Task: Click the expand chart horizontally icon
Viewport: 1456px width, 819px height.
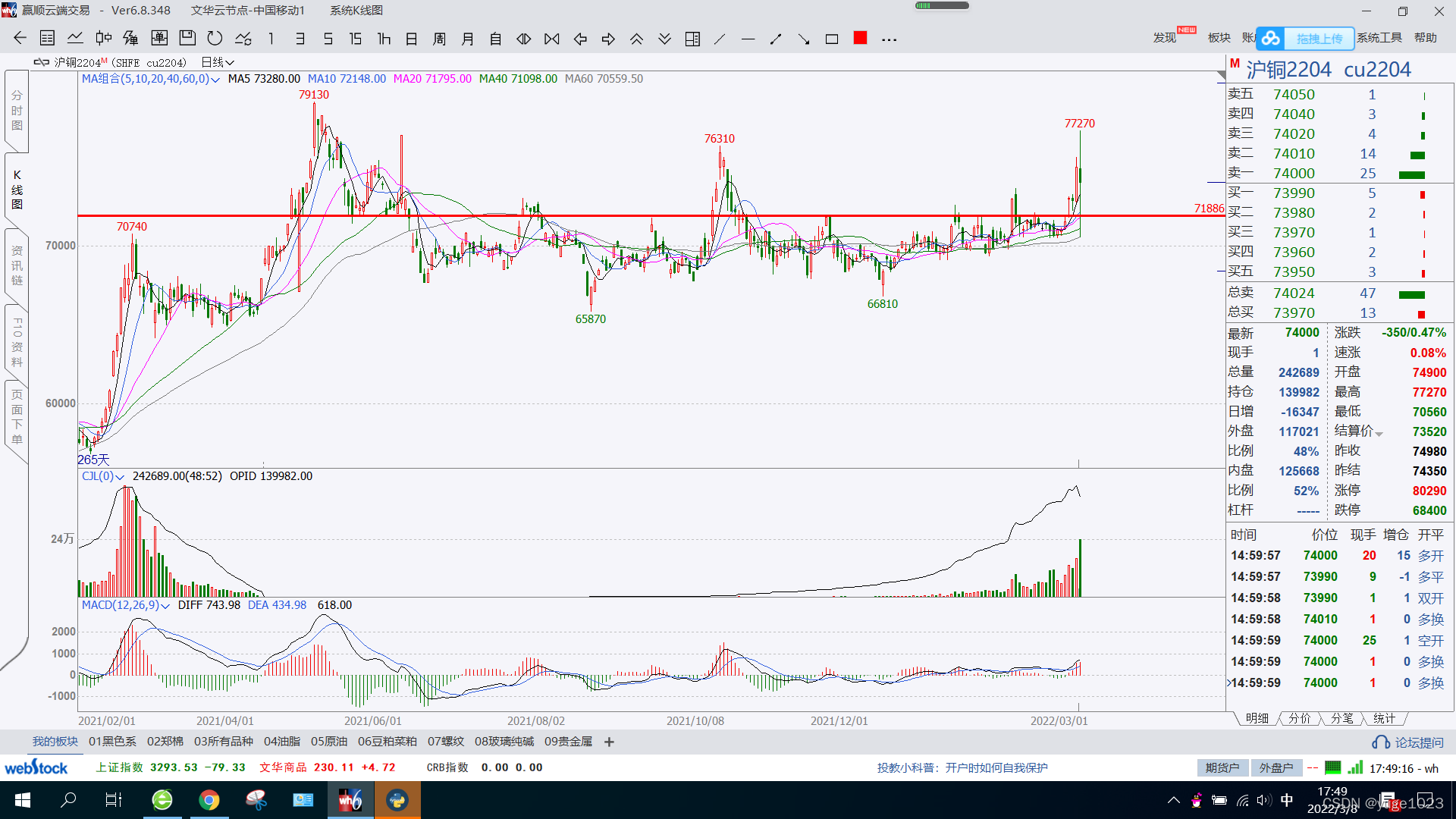Action: tap(524, 39)
